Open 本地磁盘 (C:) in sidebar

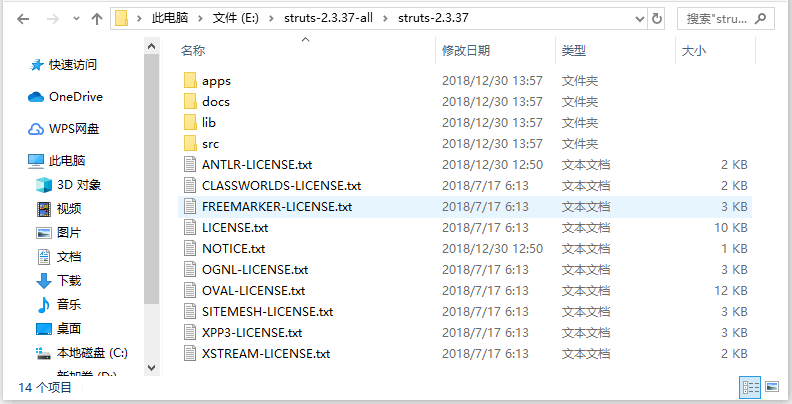pos(92,352)
